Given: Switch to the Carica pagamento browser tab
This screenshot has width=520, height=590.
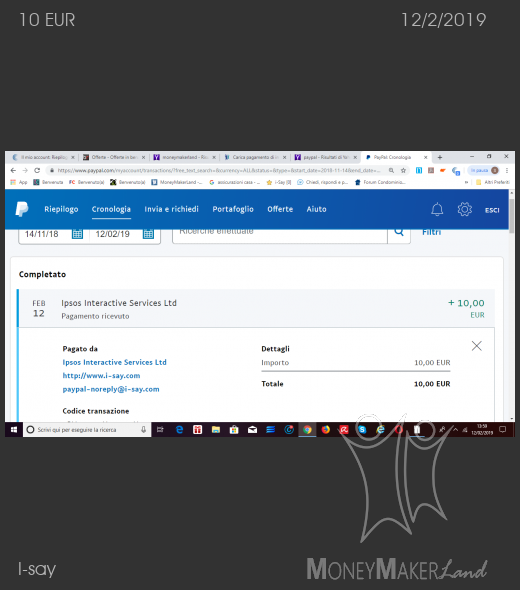Looking at the screenshot, I should [x=255, y=157].
